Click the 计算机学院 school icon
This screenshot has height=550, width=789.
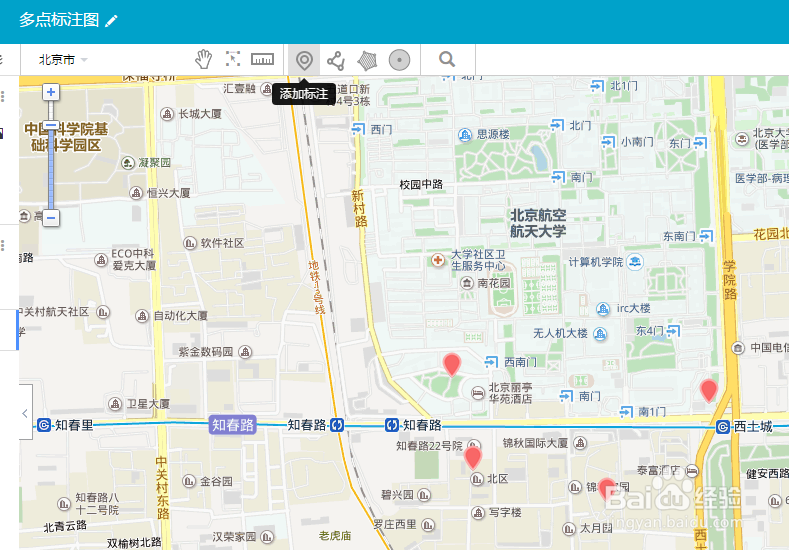click(636, 262)
